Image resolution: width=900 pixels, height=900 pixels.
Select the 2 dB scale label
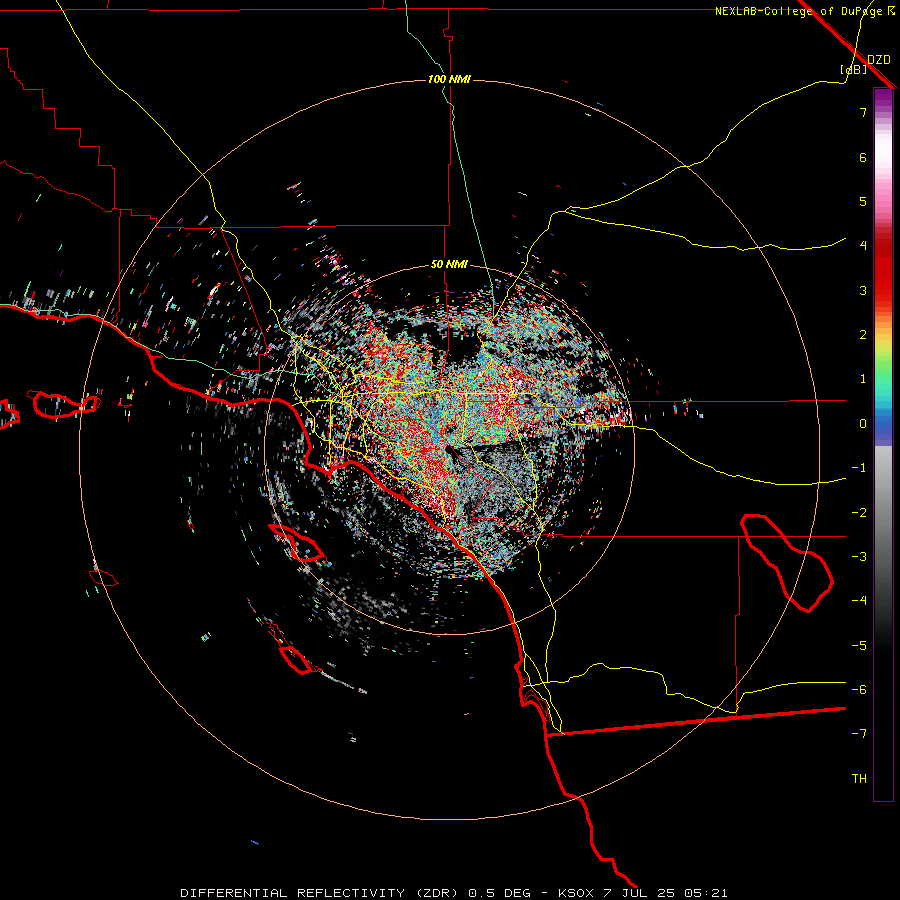coord(863,335)
